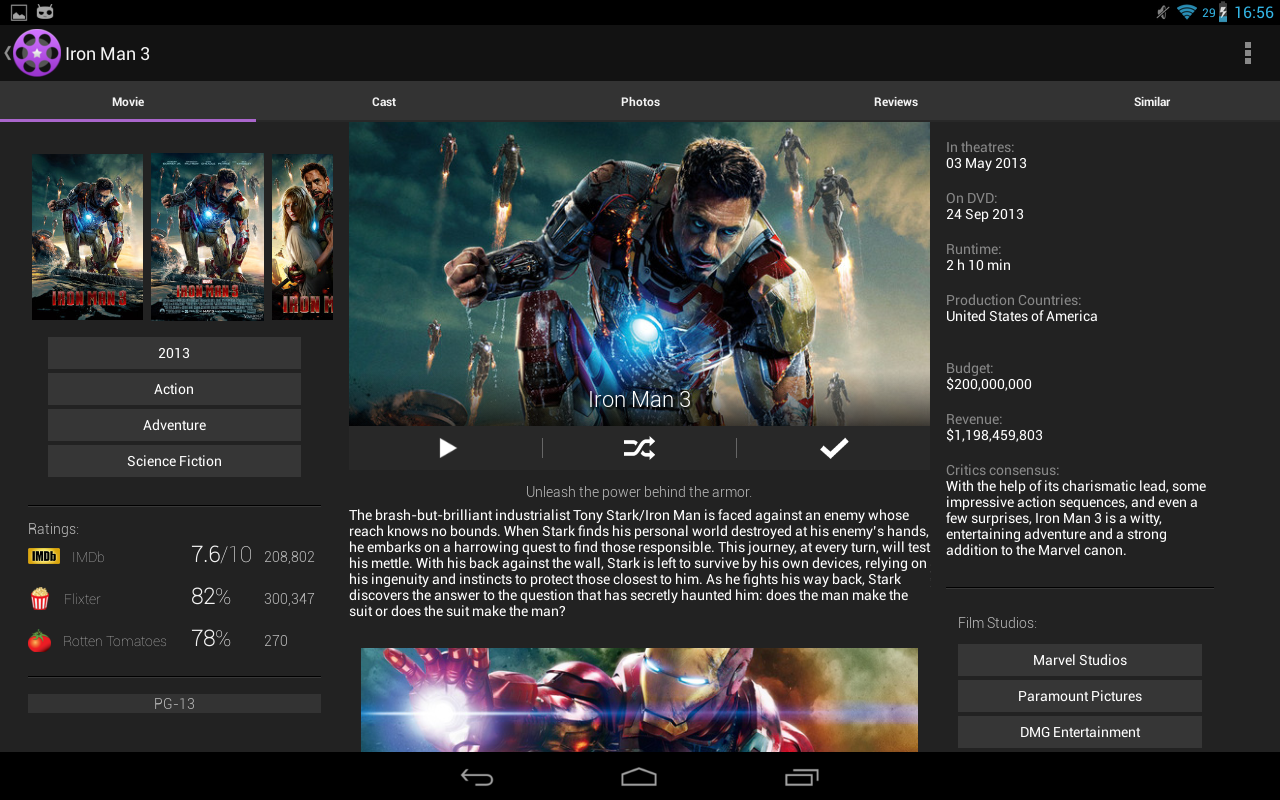Tap the Iron Man 3 title in action bar
Screen dimensions: 1280x800
point(107,54)
